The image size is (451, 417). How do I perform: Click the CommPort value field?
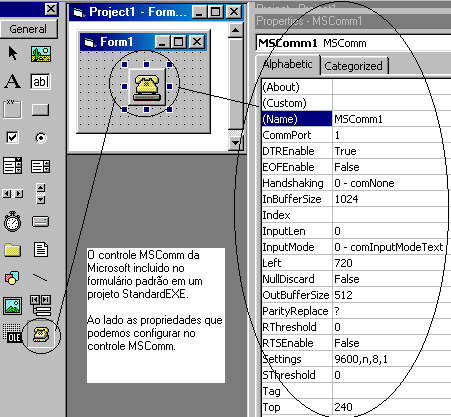point(392,135)
